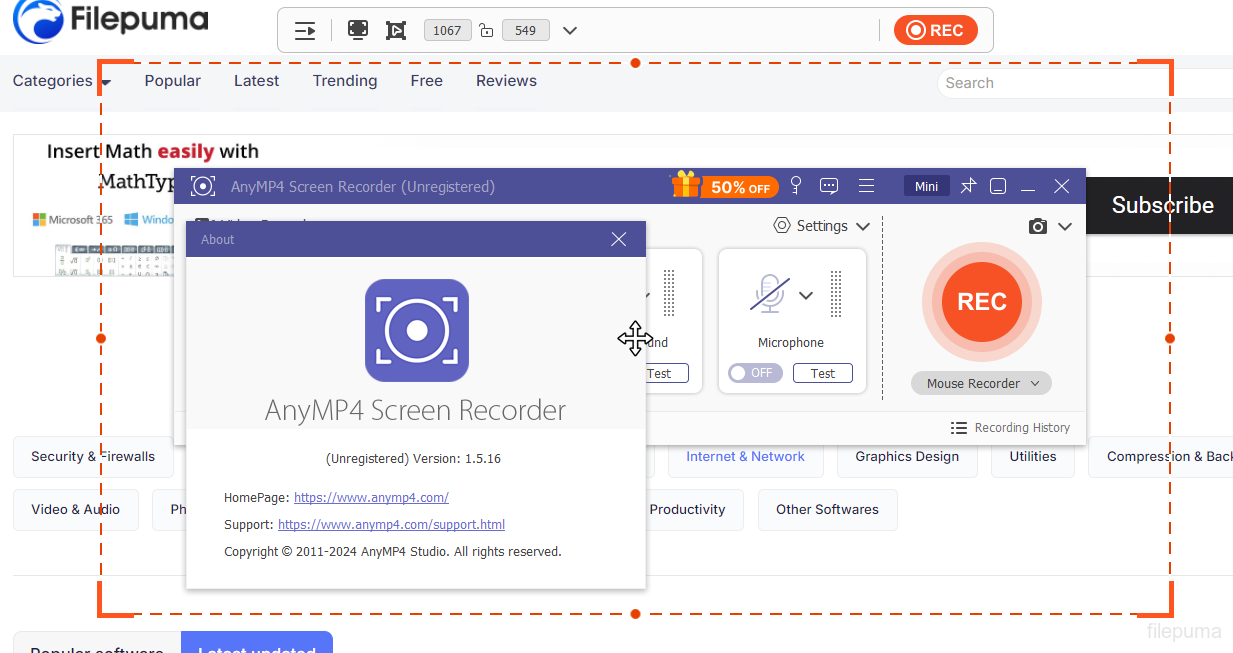Go to the Popular page
1233x653 pixels.
[172, 81]
